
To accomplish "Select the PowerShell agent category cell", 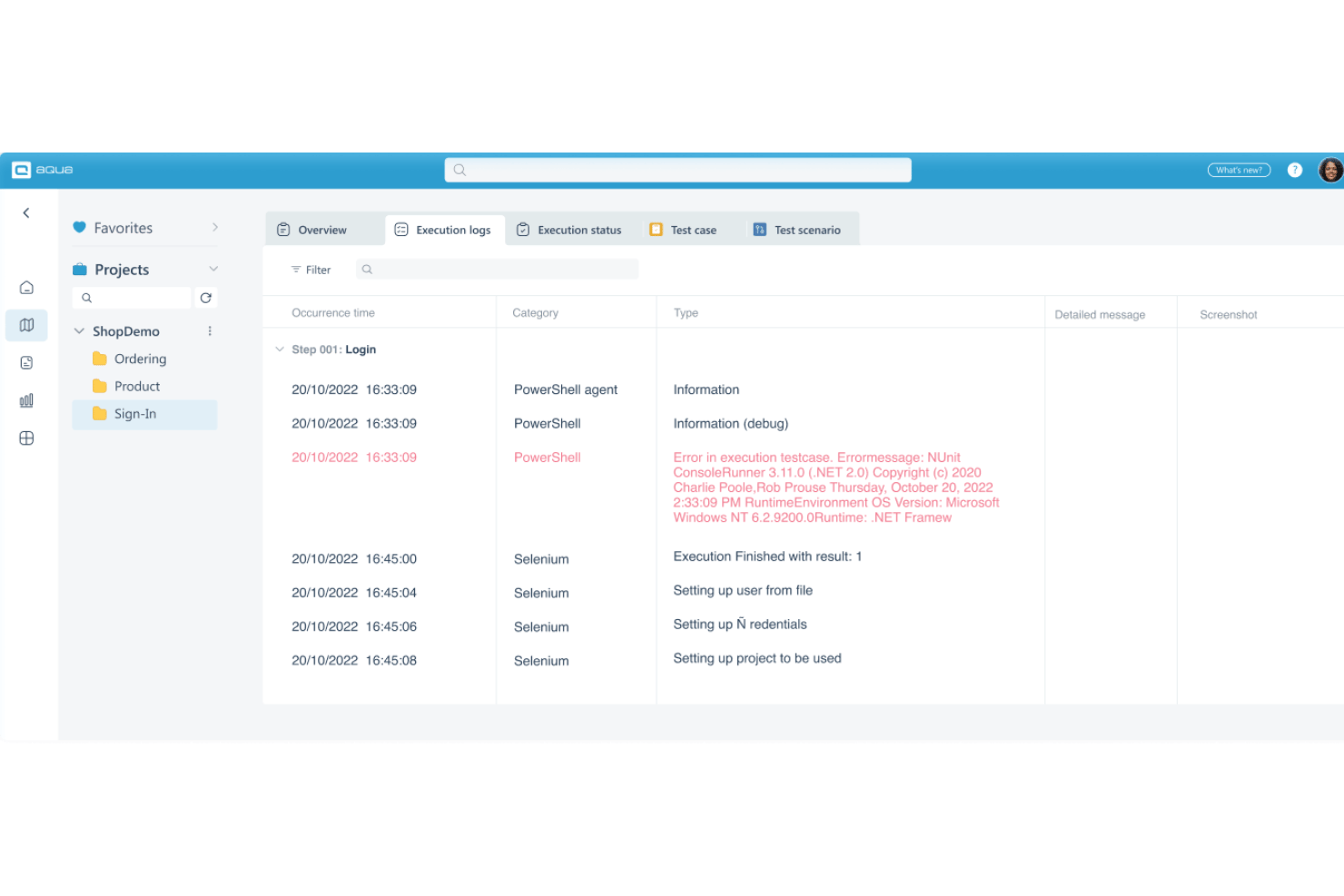I will point(566,389).
